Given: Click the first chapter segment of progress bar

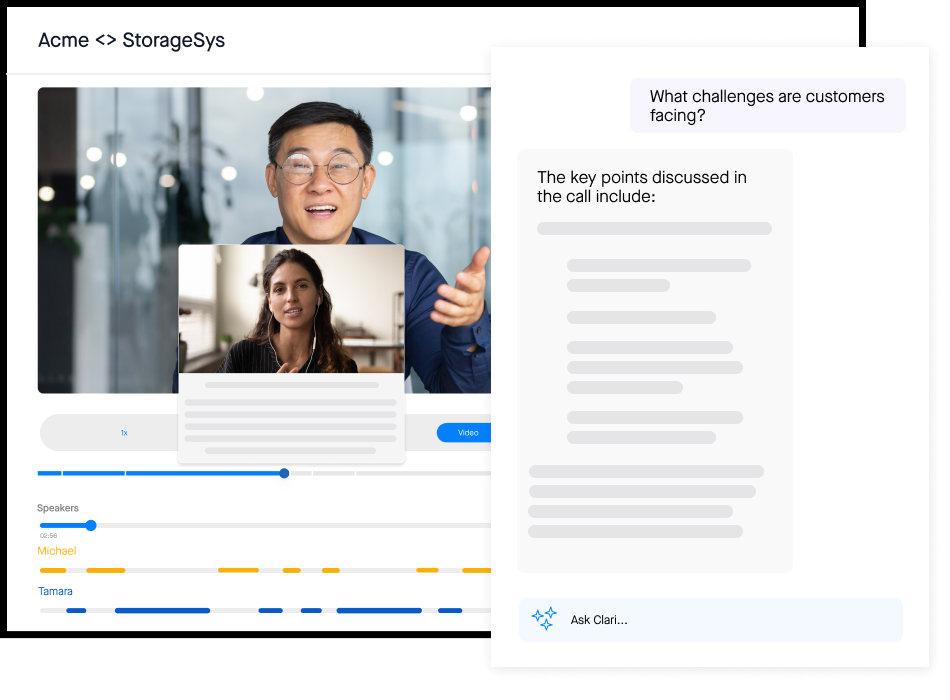Looking at the screenshot, I should pyautogui.click(x=49, y=473).
